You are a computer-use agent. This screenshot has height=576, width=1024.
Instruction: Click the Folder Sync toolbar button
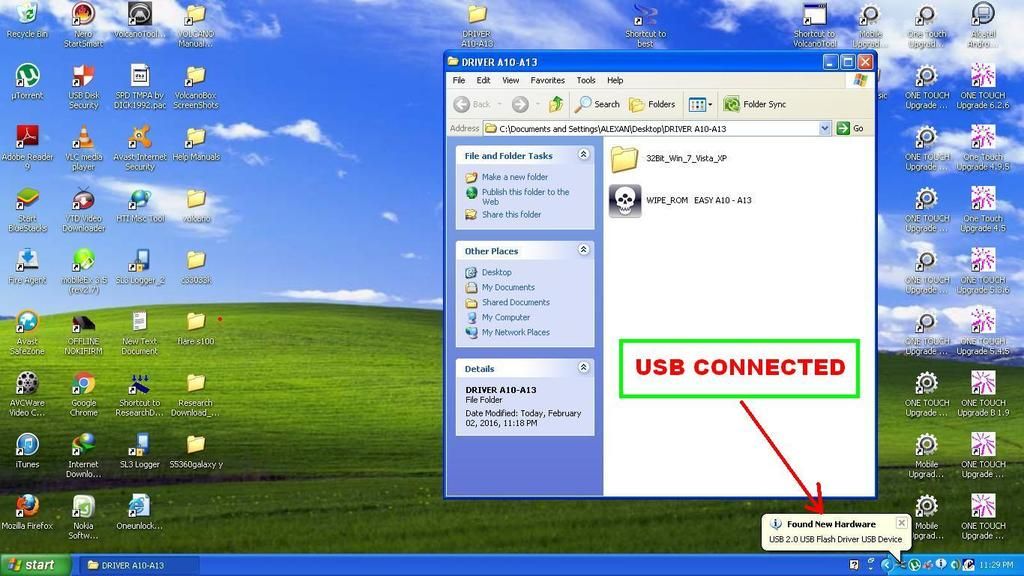coord(754,104)
